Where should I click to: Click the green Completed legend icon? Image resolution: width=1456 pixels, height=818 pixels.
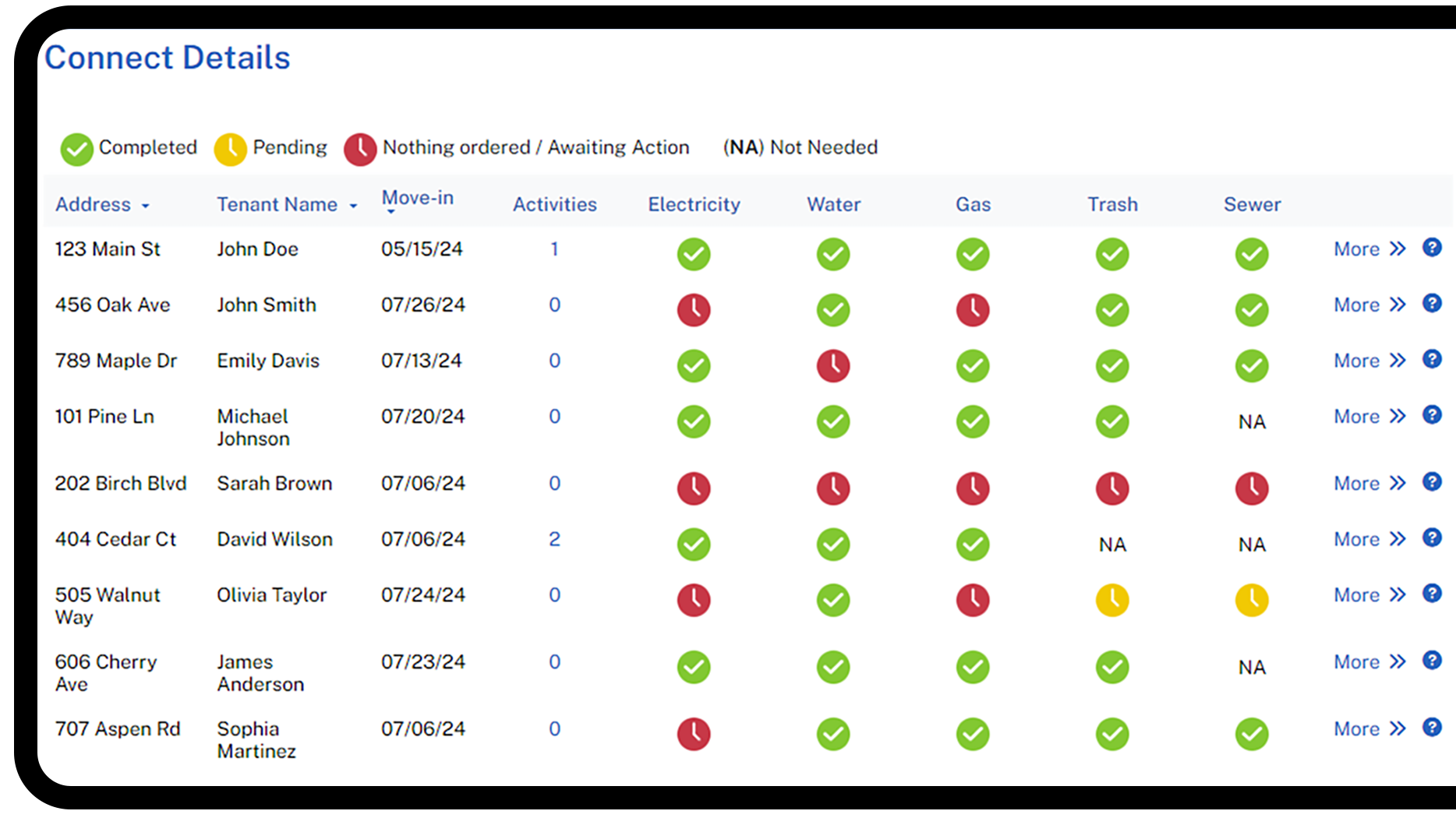pos(76,149)
